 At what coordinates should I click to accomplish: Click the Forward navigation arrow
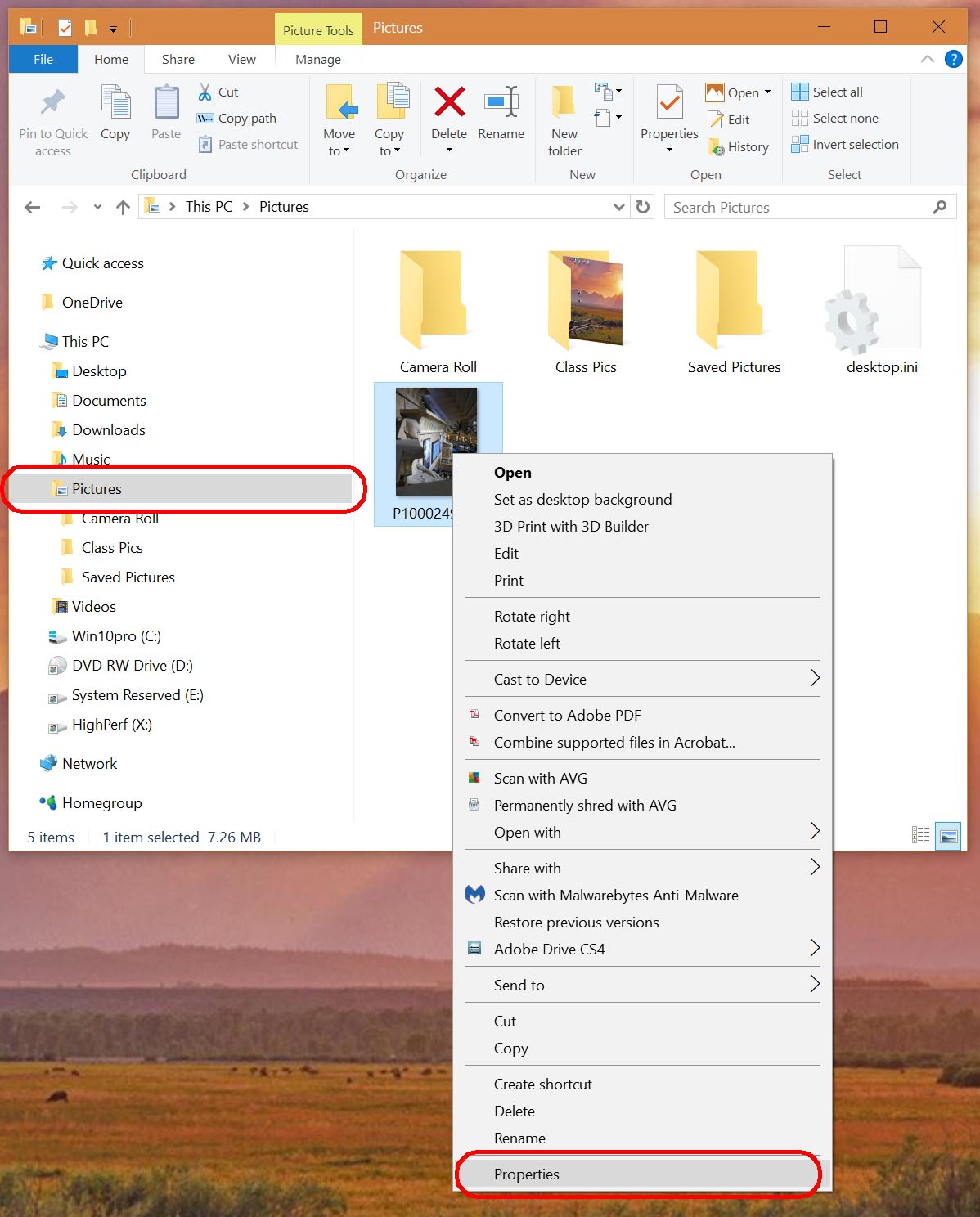coord(70,207)
